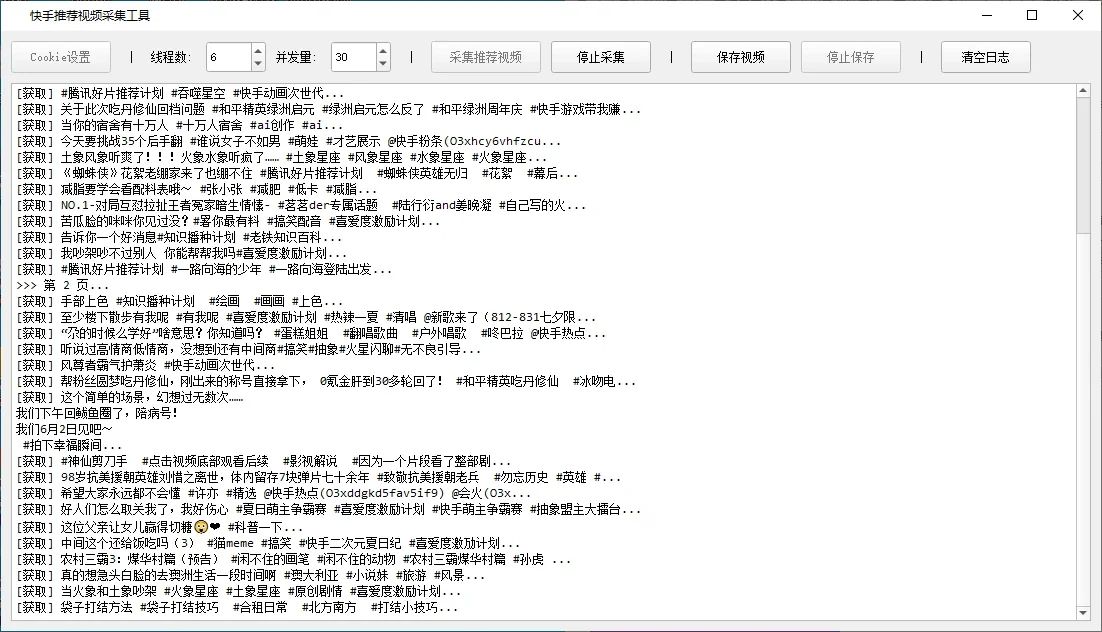Click log line starting '我吵架吵不过别人'
This screenshot has height=632, width=1102.
[x=181, y=253]
